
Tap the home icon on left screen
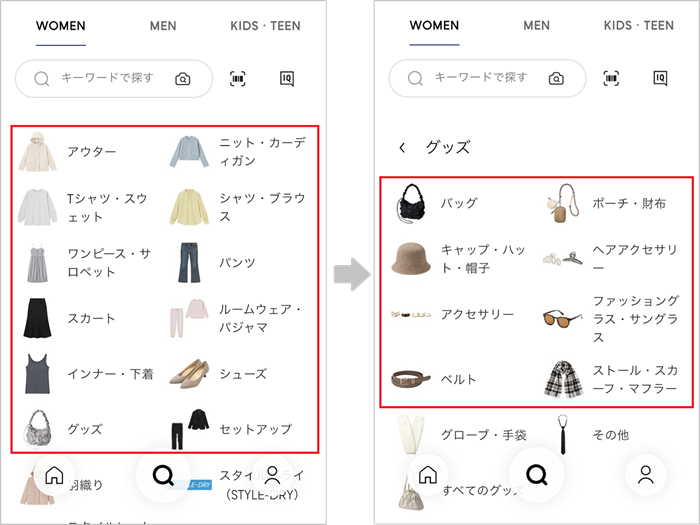click(54, 476)
